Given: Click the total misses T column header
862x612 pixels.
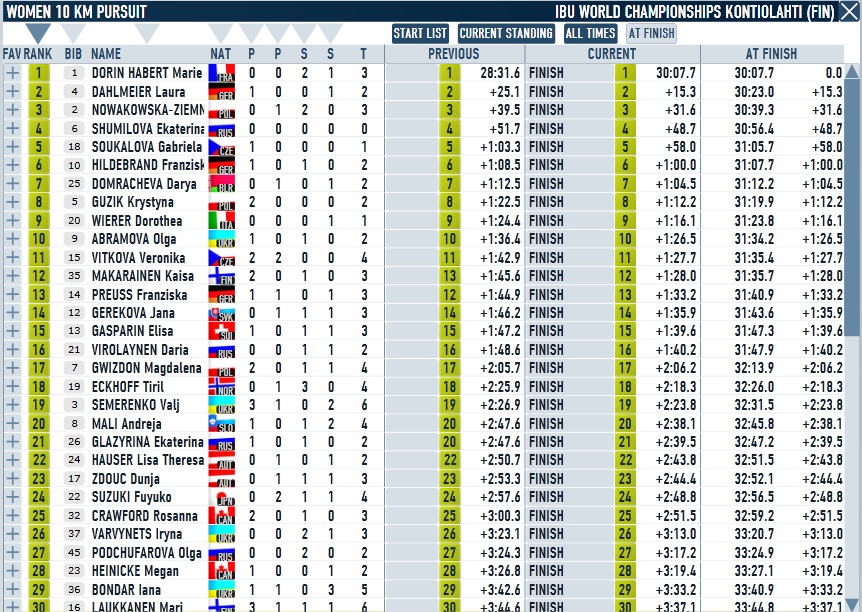Looking at the screenshot, I should [363, 54].
